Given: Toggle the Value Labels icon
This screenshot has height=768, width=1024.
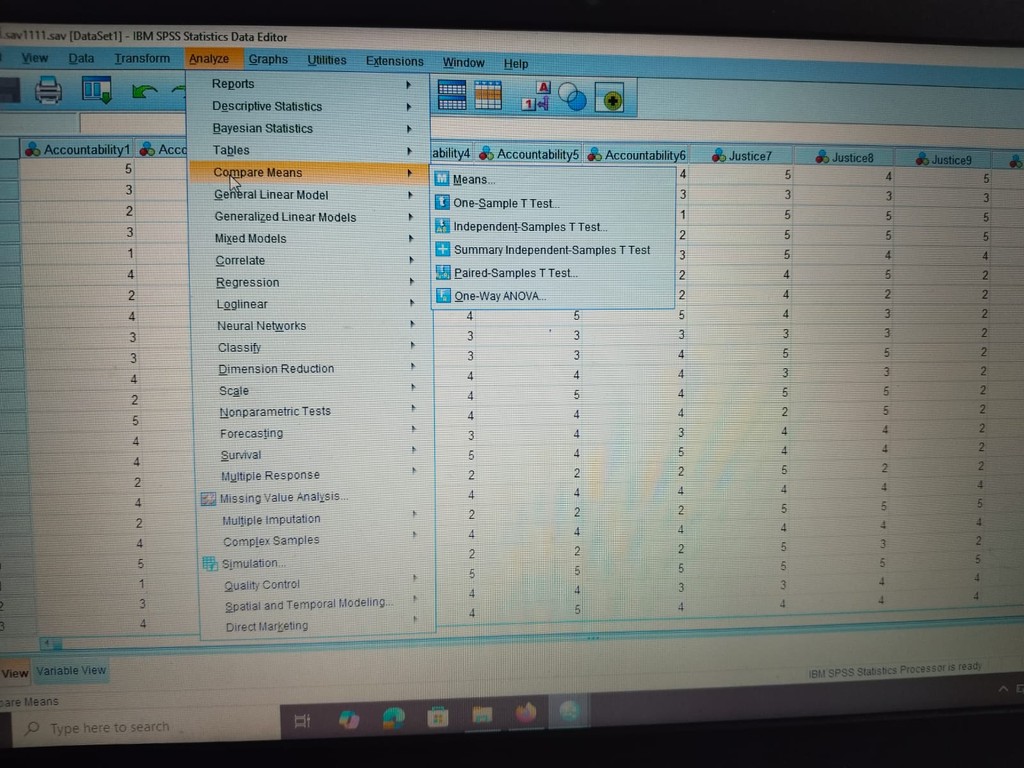Looking at the screenshot, I should [536, 96].
